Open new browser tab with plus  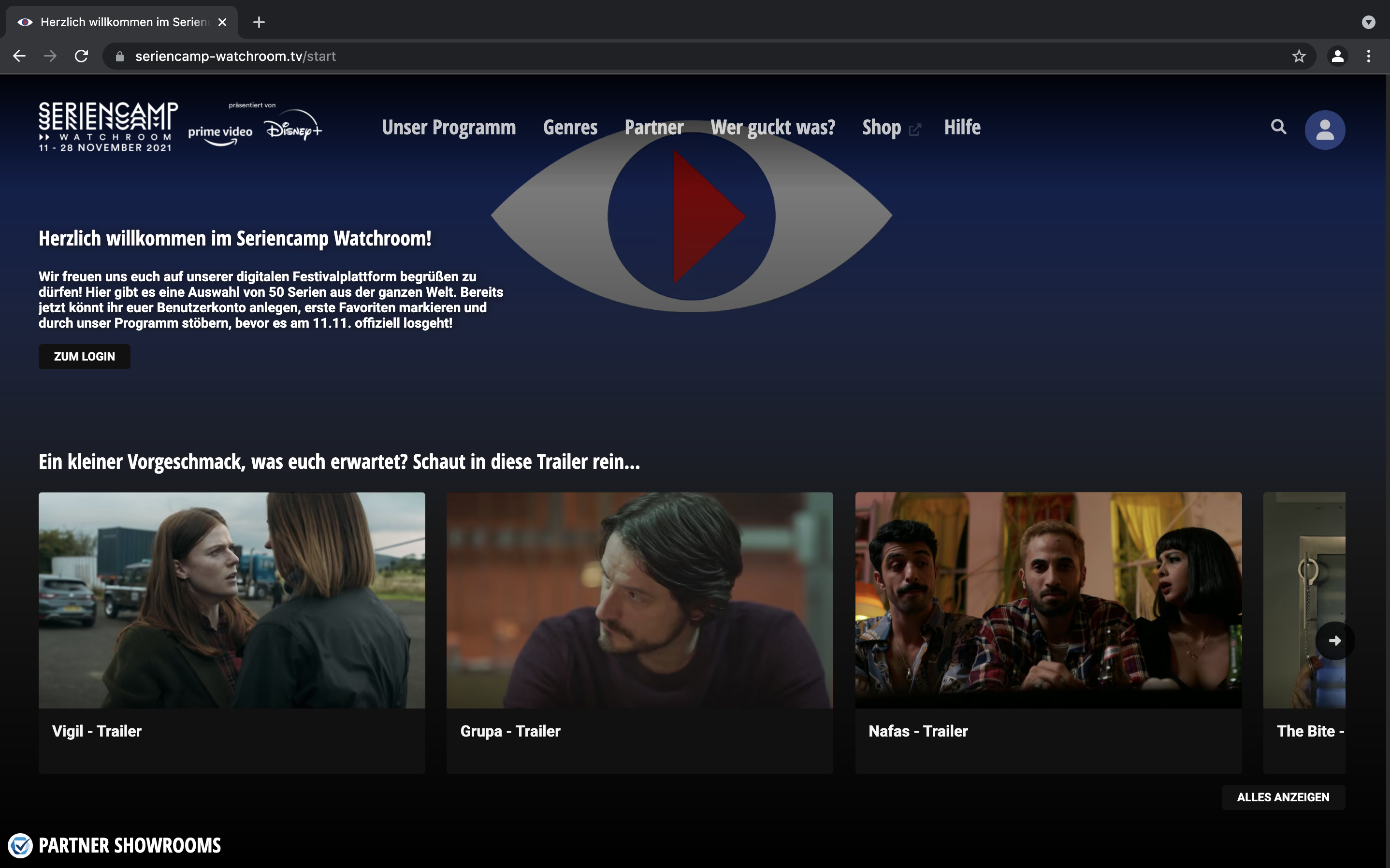259,22
